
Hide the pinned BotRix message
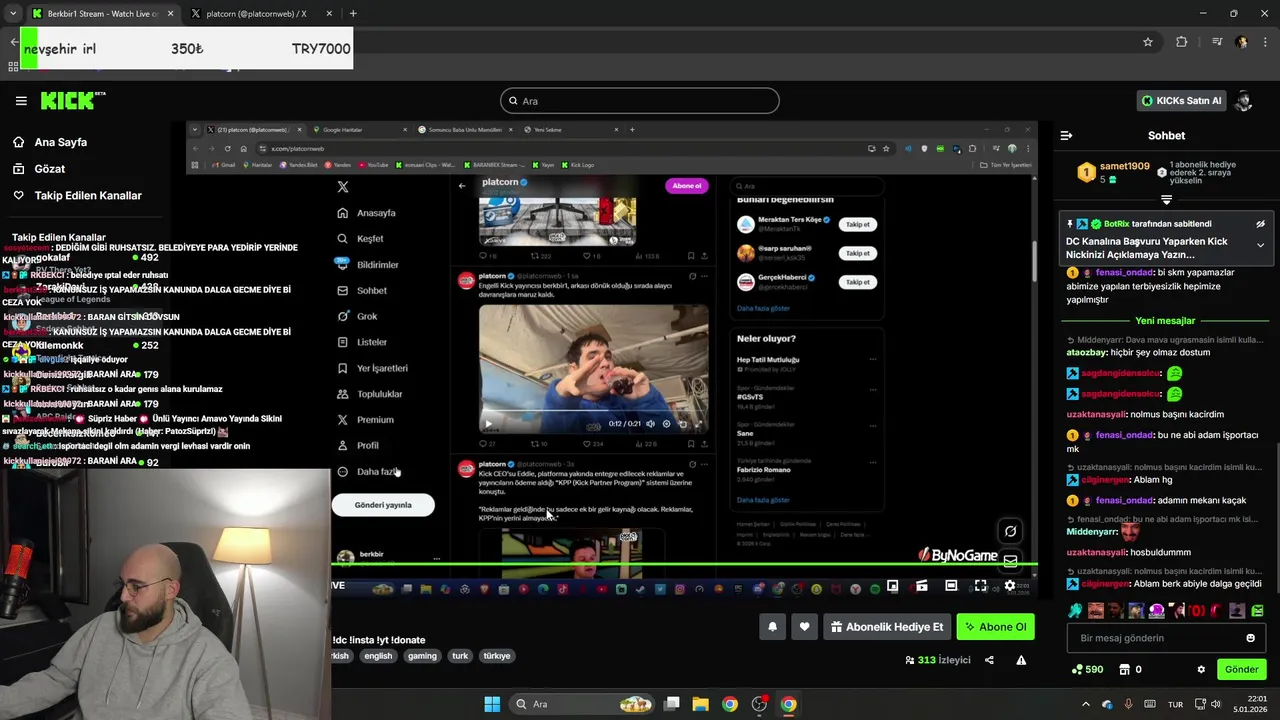pos(1260,224)
